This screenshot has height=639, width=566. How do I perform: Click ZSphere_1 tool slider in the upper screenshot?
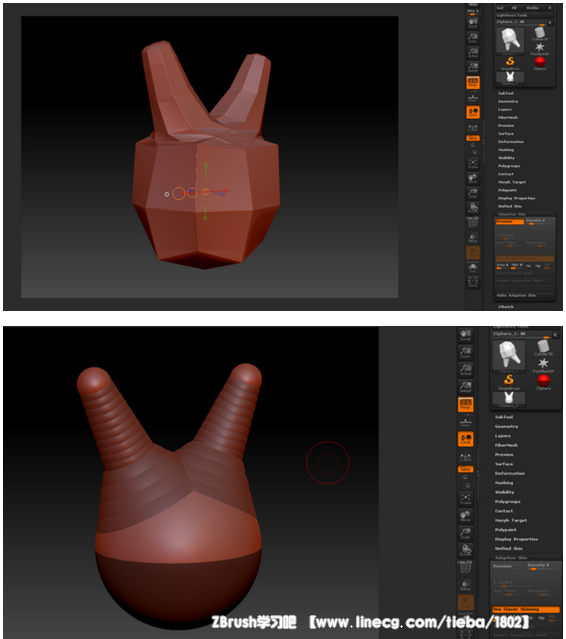pyautogui.click(x=521, y=22)
